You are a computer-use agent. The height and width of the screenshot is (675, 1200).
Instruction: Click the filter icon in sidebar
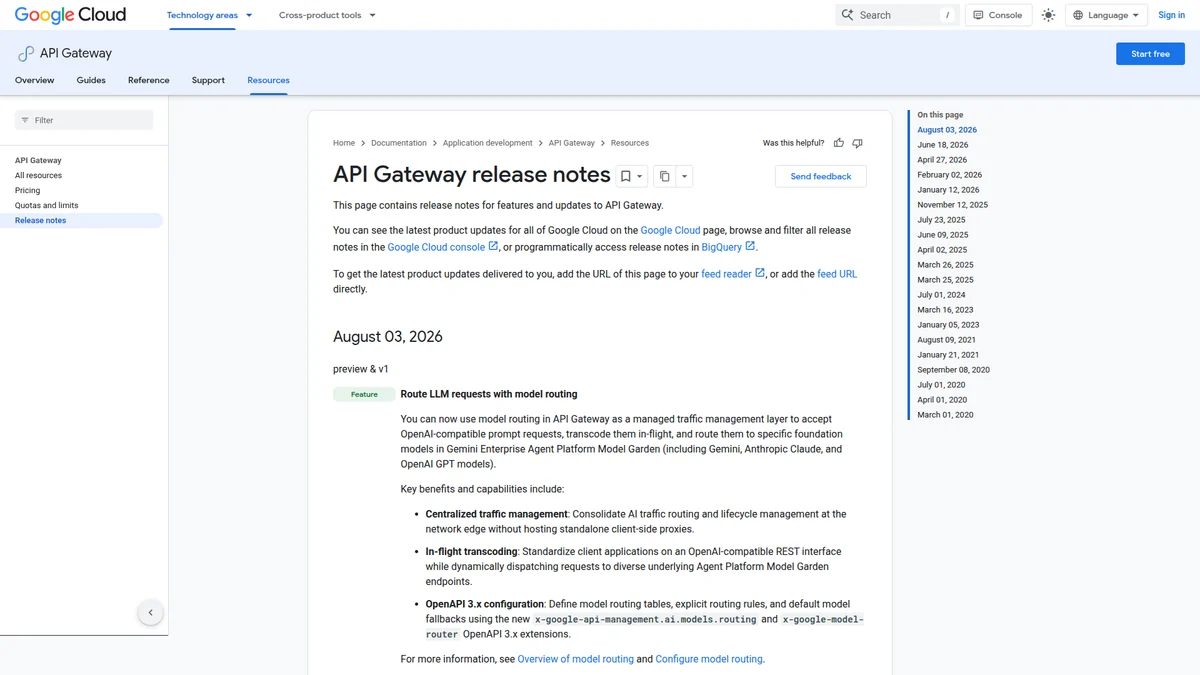[x=25, y=120]
